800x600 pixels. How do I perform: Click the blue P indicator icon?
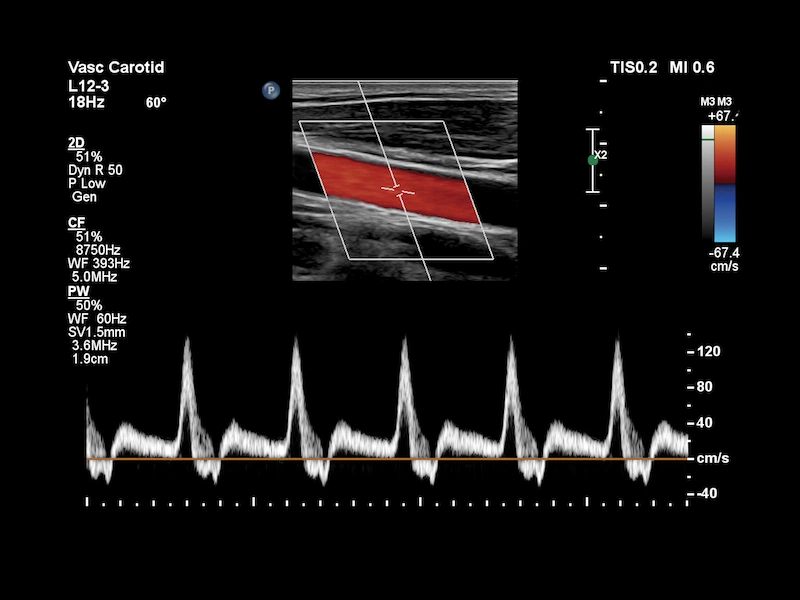pos(271,91)
